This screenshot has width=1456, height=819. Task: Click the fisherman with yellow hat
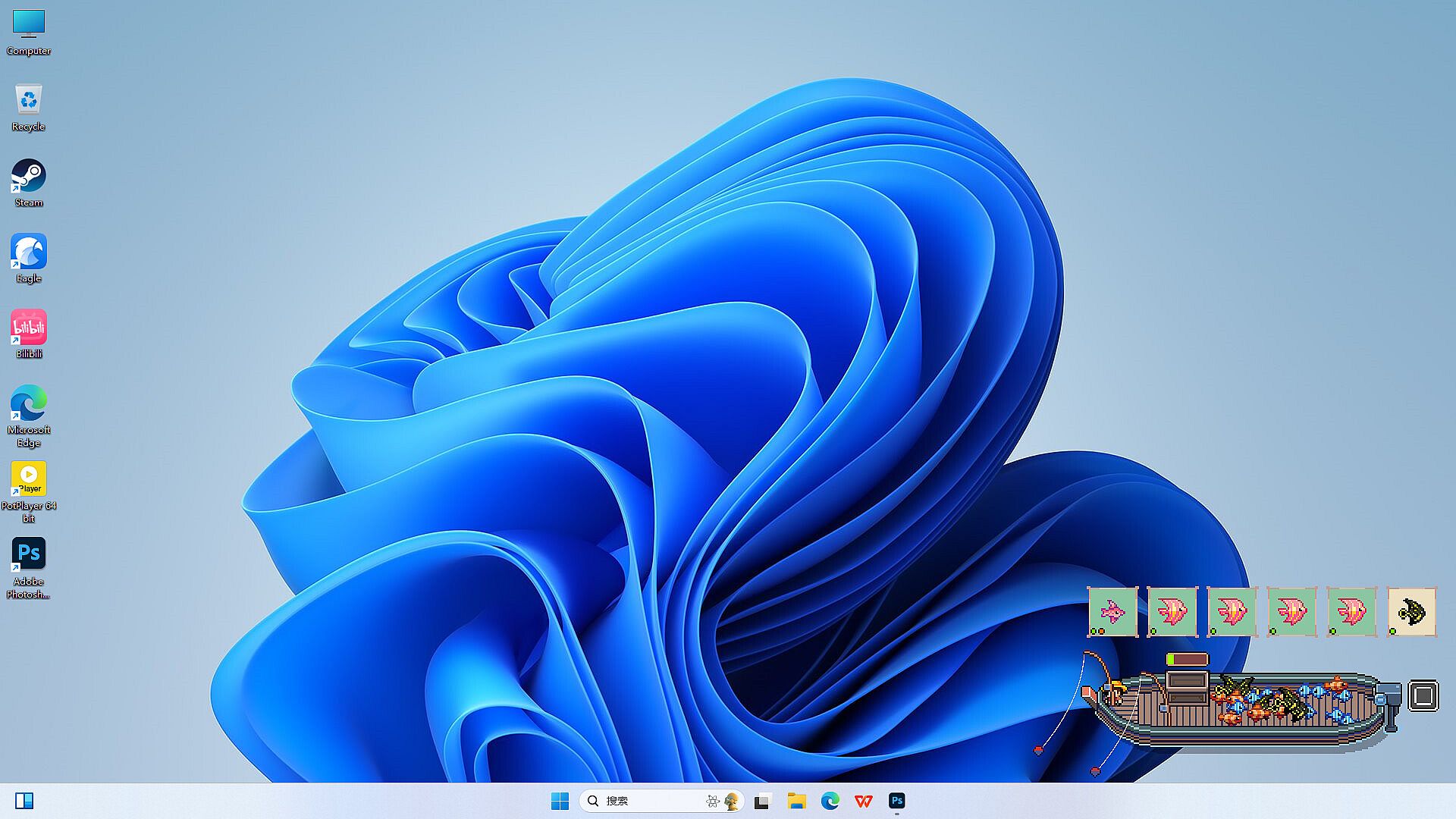tap(1116, 692)
